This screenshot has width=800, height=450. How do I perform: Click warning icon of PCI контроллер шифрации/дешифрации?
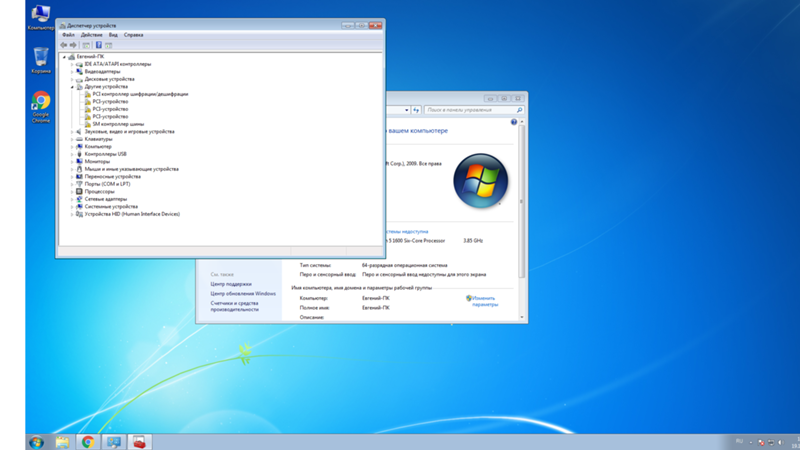88,94
